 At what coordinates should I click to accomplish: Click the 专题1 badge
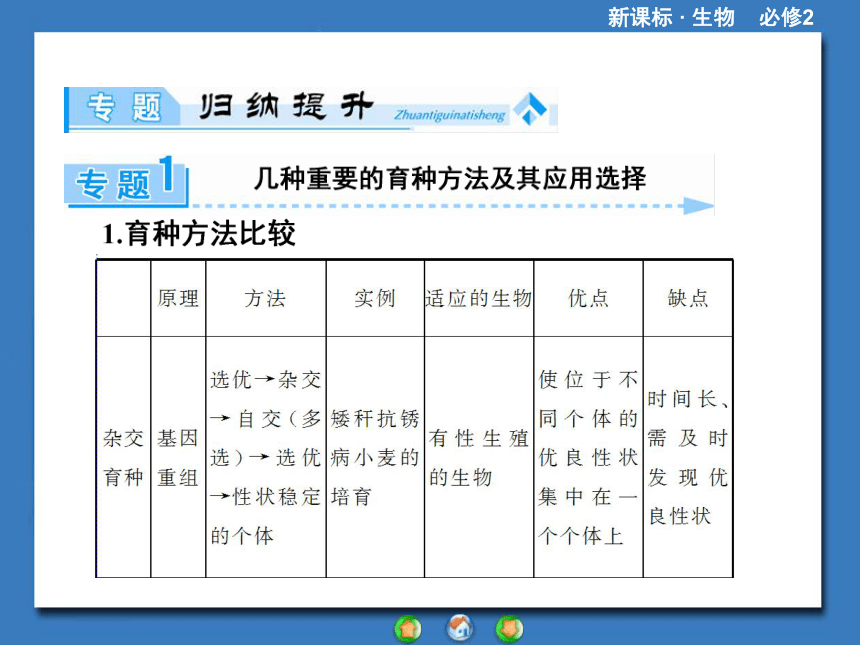126,181
